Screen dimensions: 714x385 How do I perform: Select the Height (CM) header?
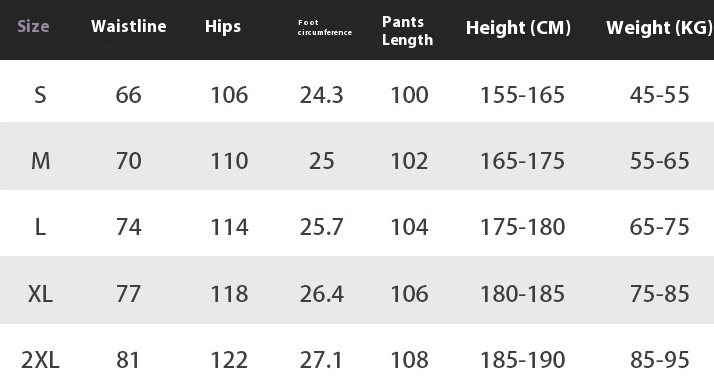(518, 28)
